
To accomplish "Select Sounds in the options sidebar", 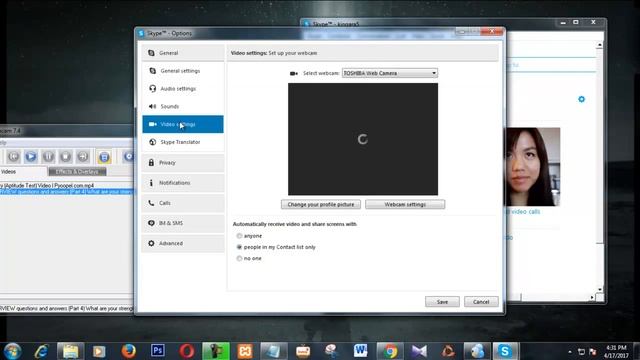I will (183, 106).
